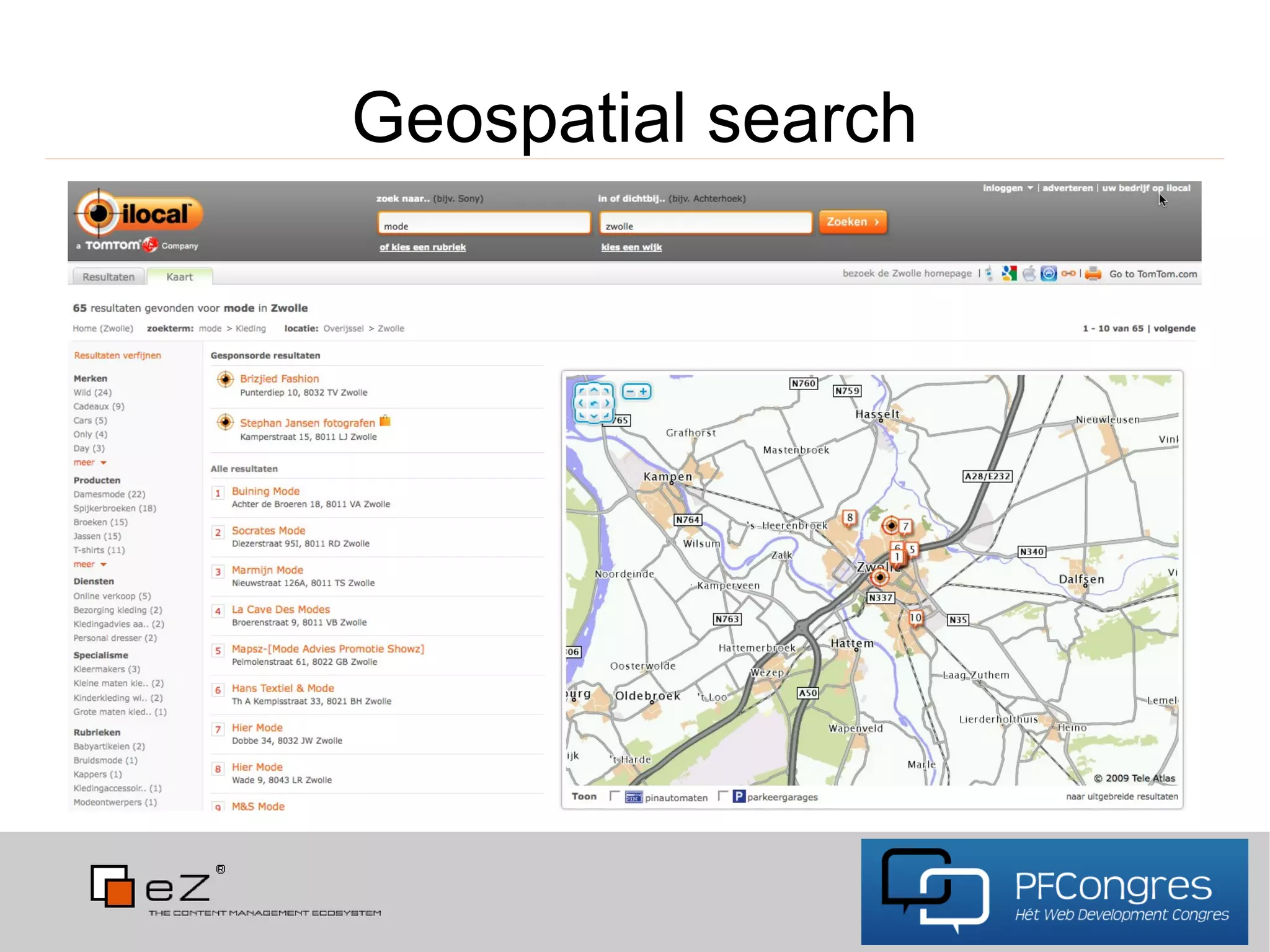Click map marker number 1
The width and height of the screenshot is (1270, 952).
[x=897, y=557]
